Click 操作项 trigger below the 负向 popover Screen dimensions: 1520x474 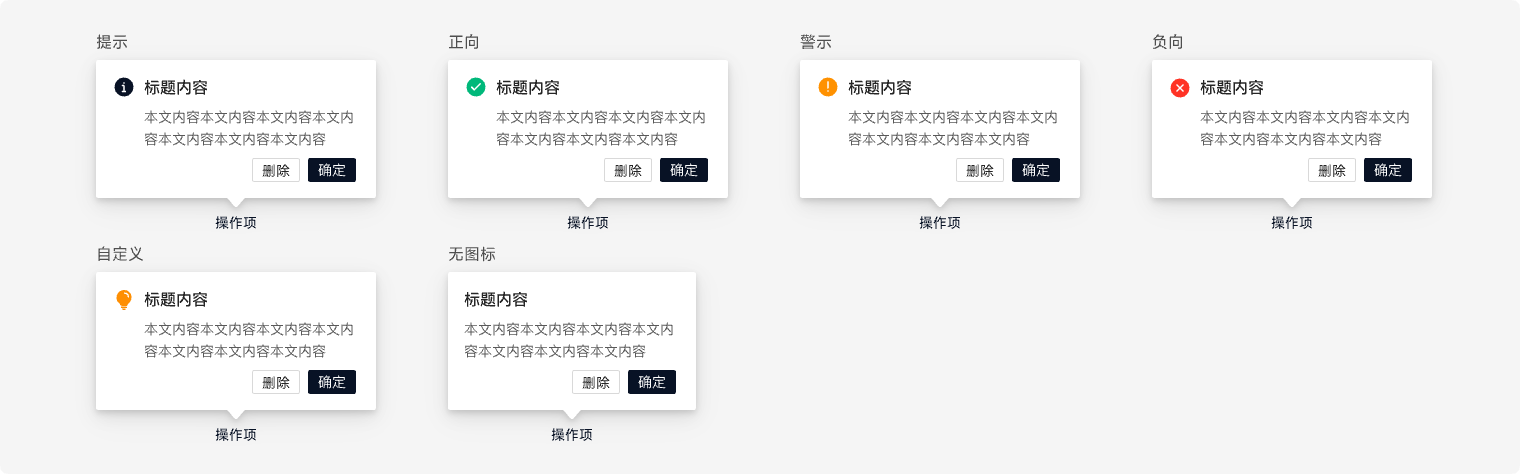(1292, 223)
